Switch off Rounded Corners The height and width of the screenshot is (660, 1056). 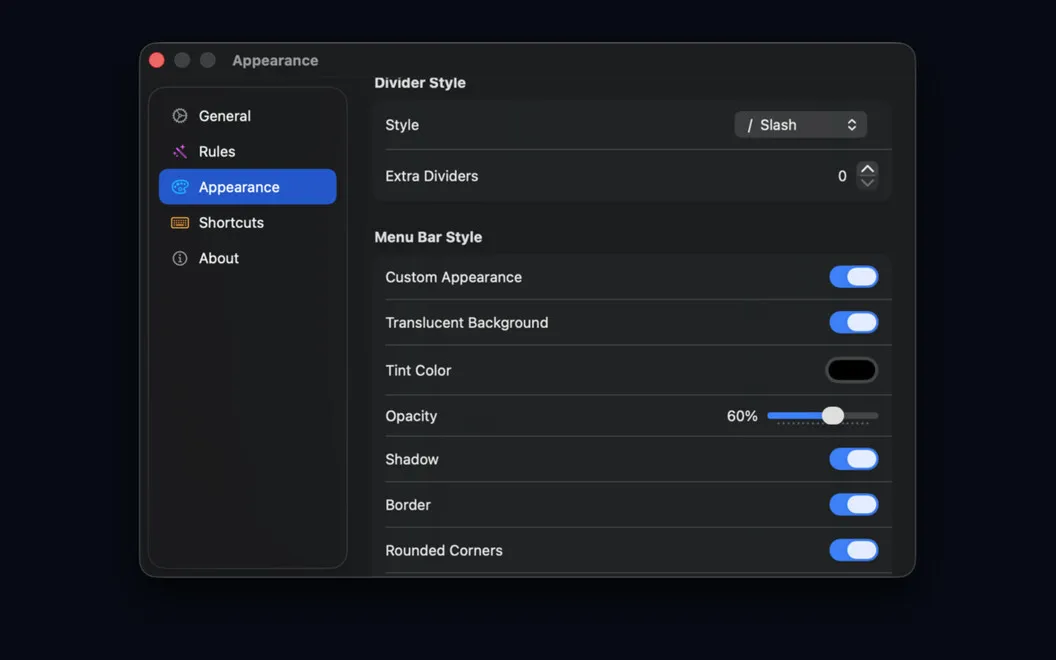point(853,551)
